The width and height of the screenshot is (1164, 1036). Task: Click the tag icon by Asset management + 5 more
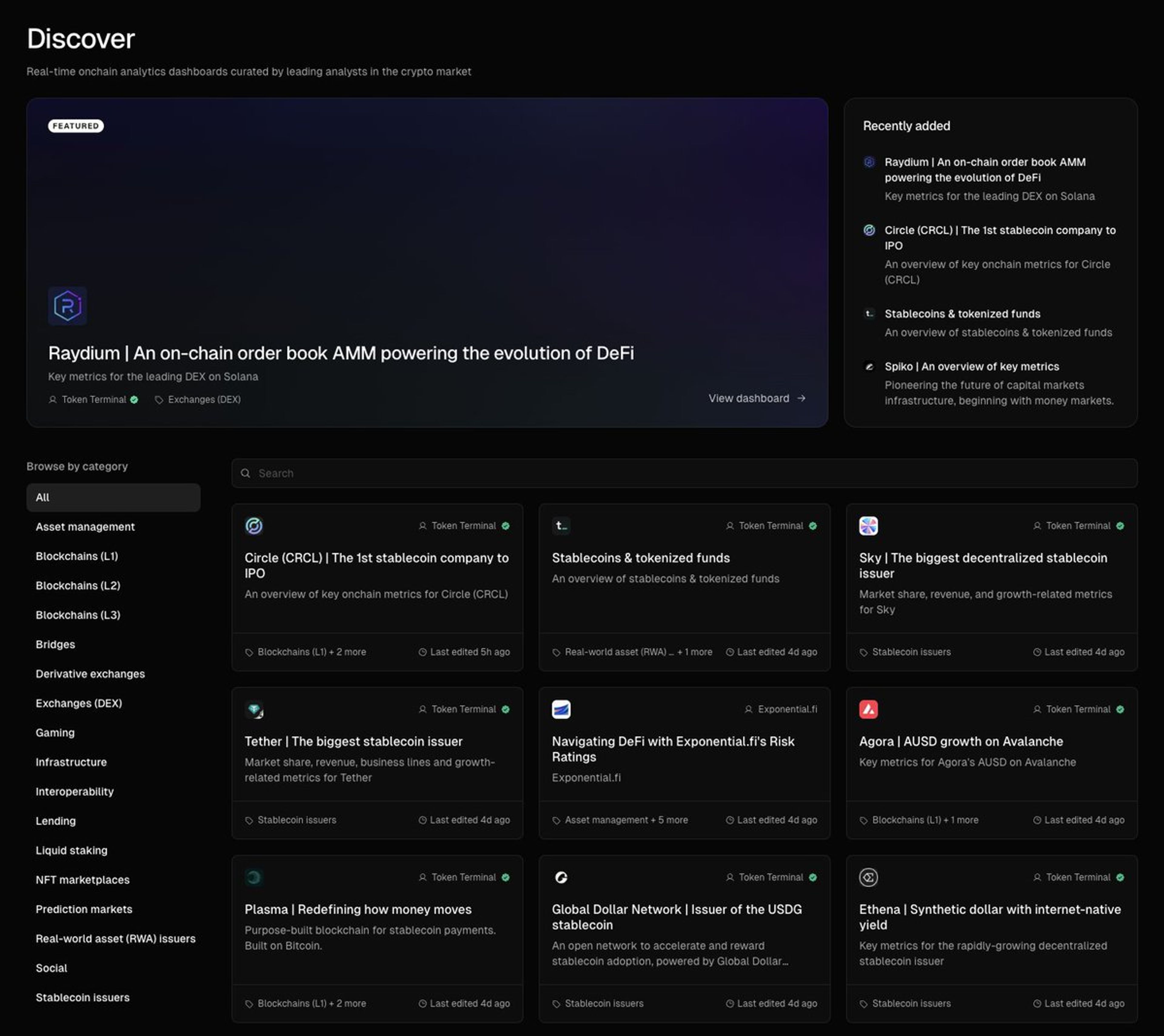pos(556,820)
